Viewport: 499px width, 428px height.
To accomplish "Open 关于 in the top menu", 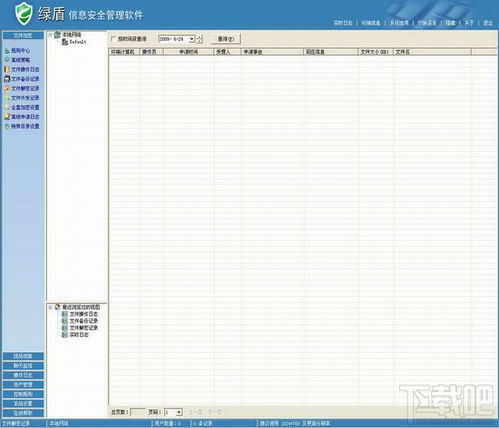I will [469, 23].
